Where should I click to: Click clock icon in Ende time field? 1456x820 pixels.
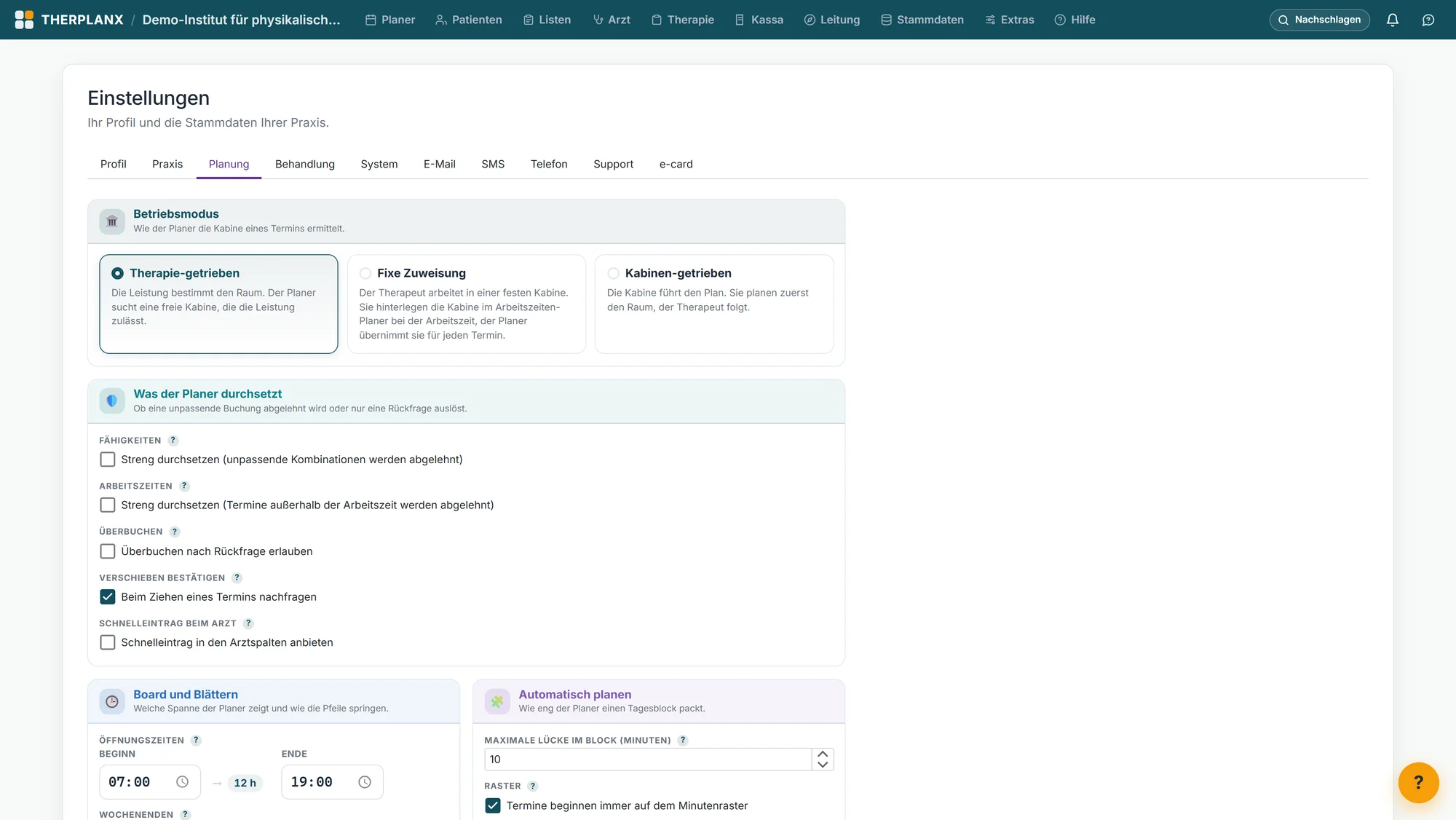point(365,782)
